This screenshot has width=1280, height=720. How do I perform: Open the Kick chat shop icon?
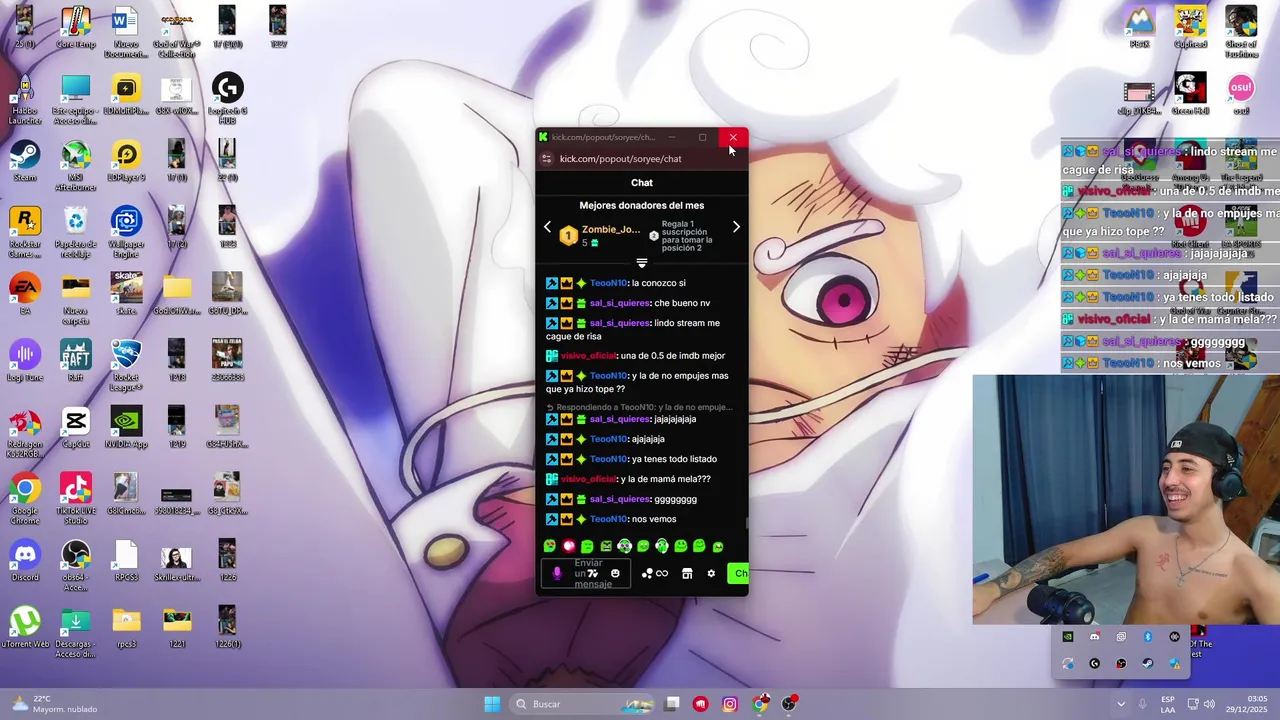(x=687, y=573)
